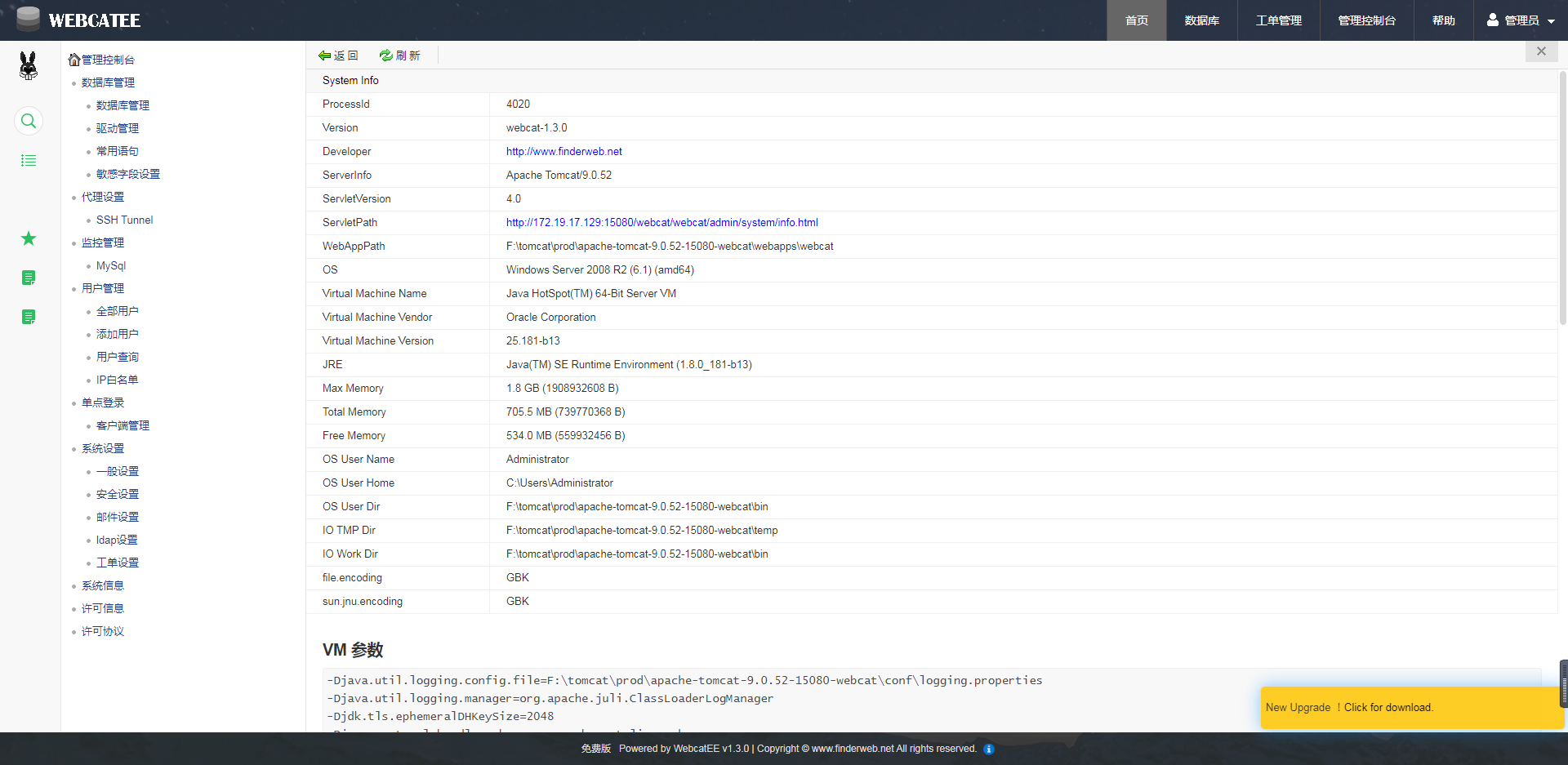Screen dimensions: 1568x765
Task: Click the green list icon in sidebar
Action: pyautogui.click(x=29, y=161)
